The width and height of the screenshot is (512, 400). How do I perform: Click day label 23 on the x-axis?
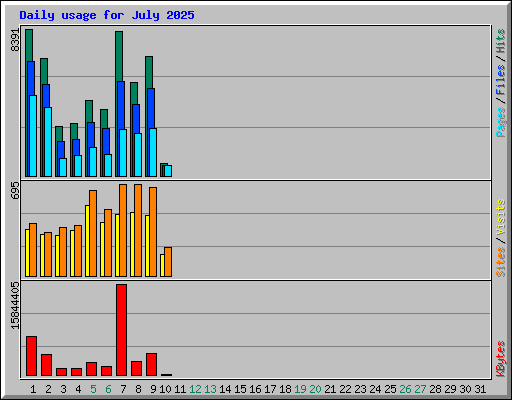[x=360, y=389]
